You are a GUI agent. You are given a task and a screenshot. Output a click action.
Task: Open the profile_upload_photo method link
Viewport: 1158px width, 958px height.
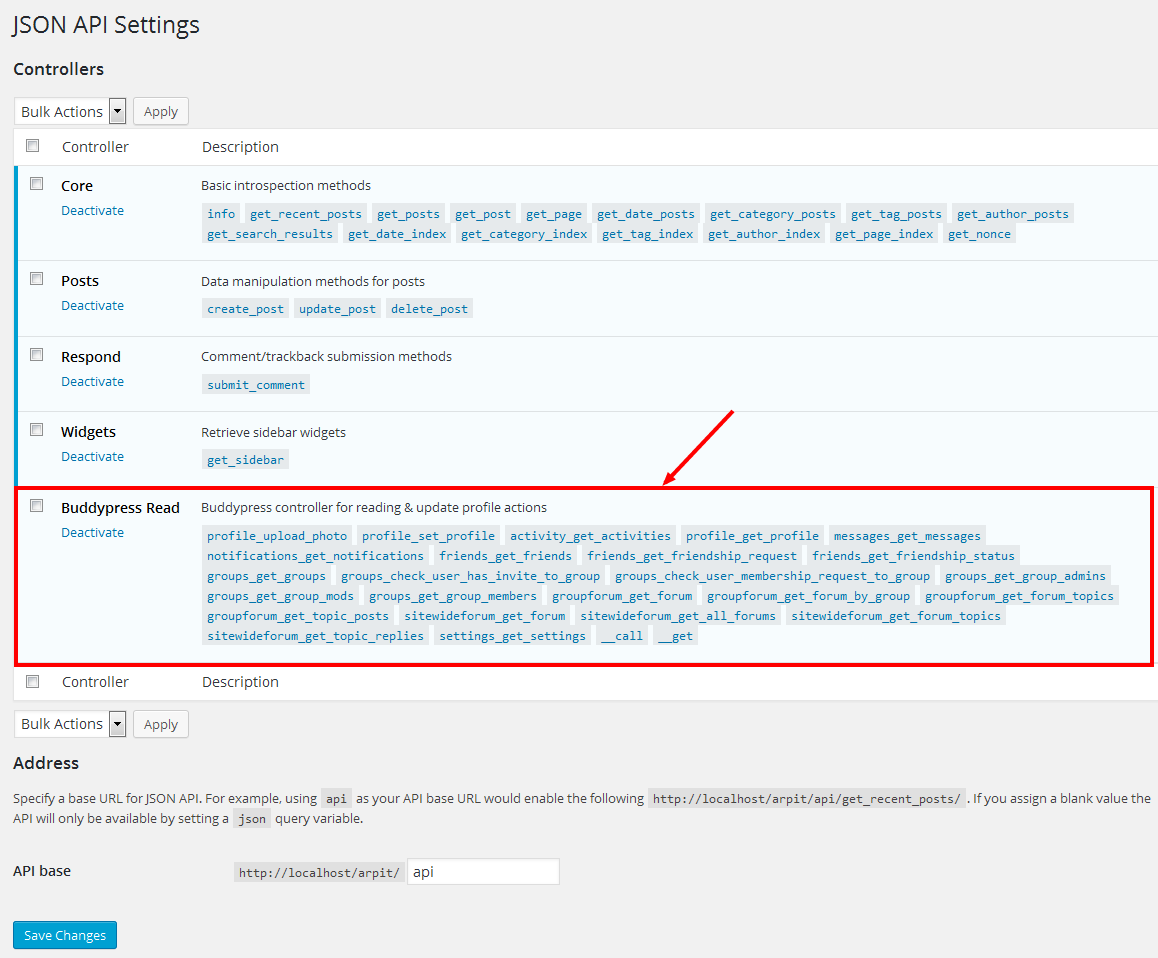point(277,536)
